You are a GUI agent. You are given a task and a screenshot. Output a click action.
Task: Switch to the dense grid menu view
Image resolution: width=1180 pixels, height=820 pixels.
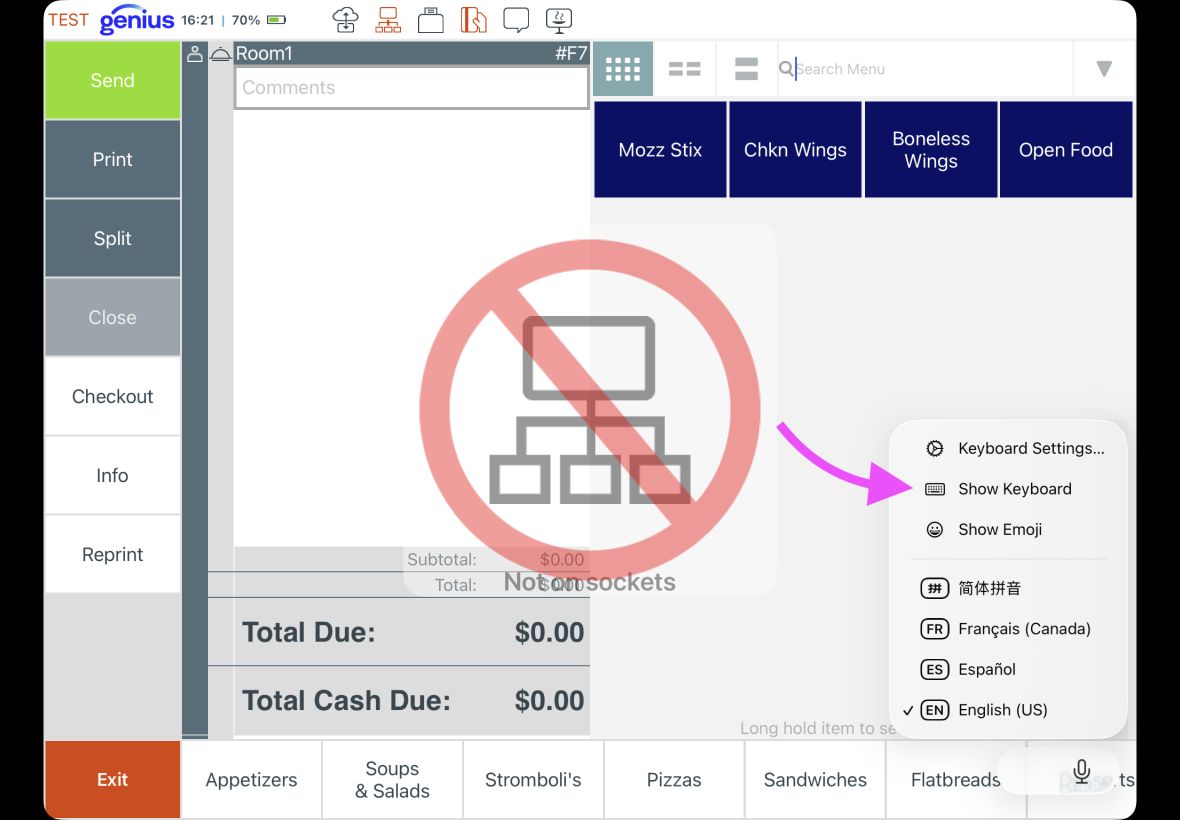tap(623, 69)
